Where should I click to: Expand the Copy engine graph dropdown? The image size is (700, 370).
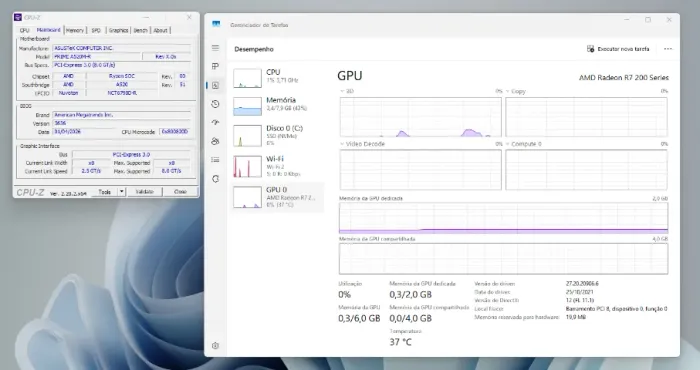[508, 91]
